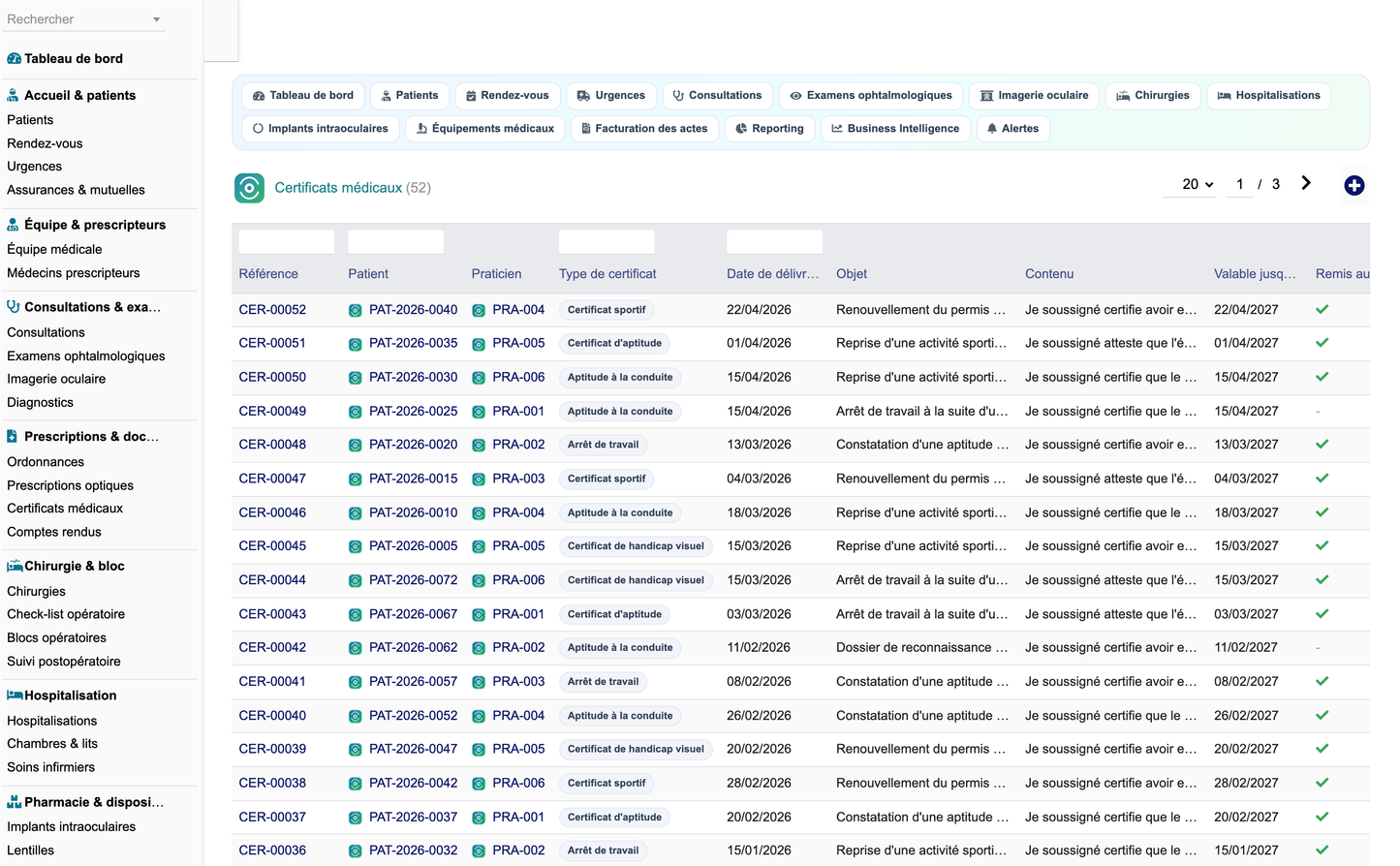Click the Équipe & prescripteurs section icon
1400x866 pixels.
13,225
